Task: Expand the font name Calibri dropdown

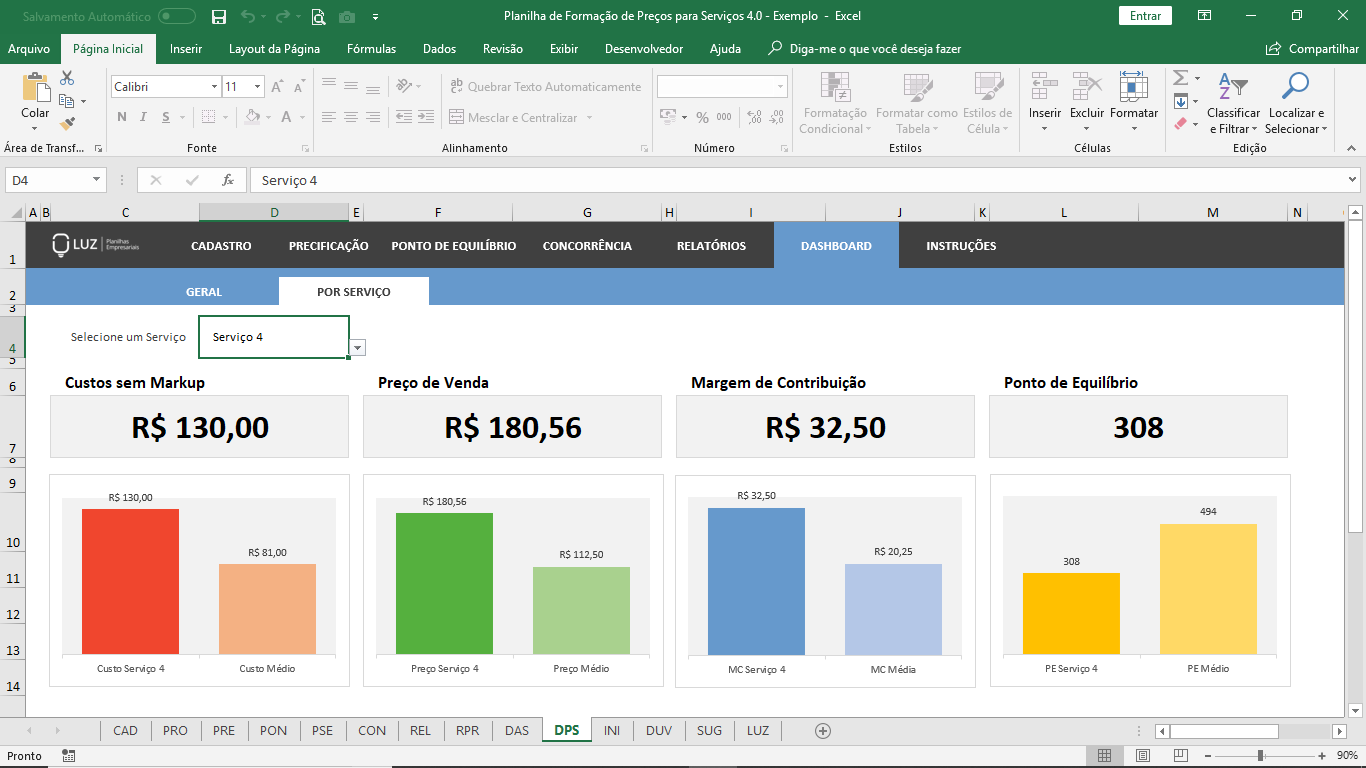Action: (x=214, y=87)
